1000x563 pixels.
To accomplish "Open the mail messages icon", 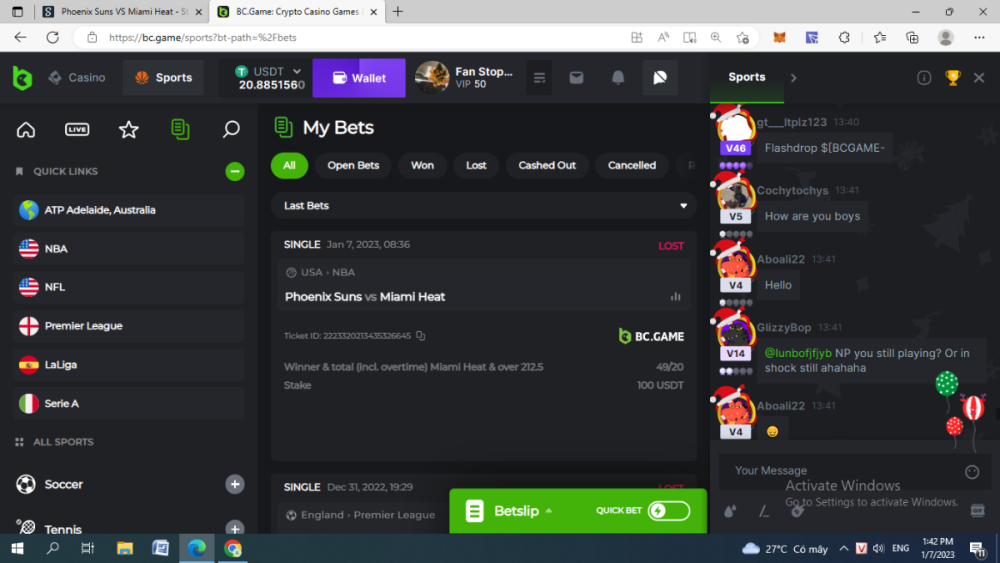I will point(576,78).
